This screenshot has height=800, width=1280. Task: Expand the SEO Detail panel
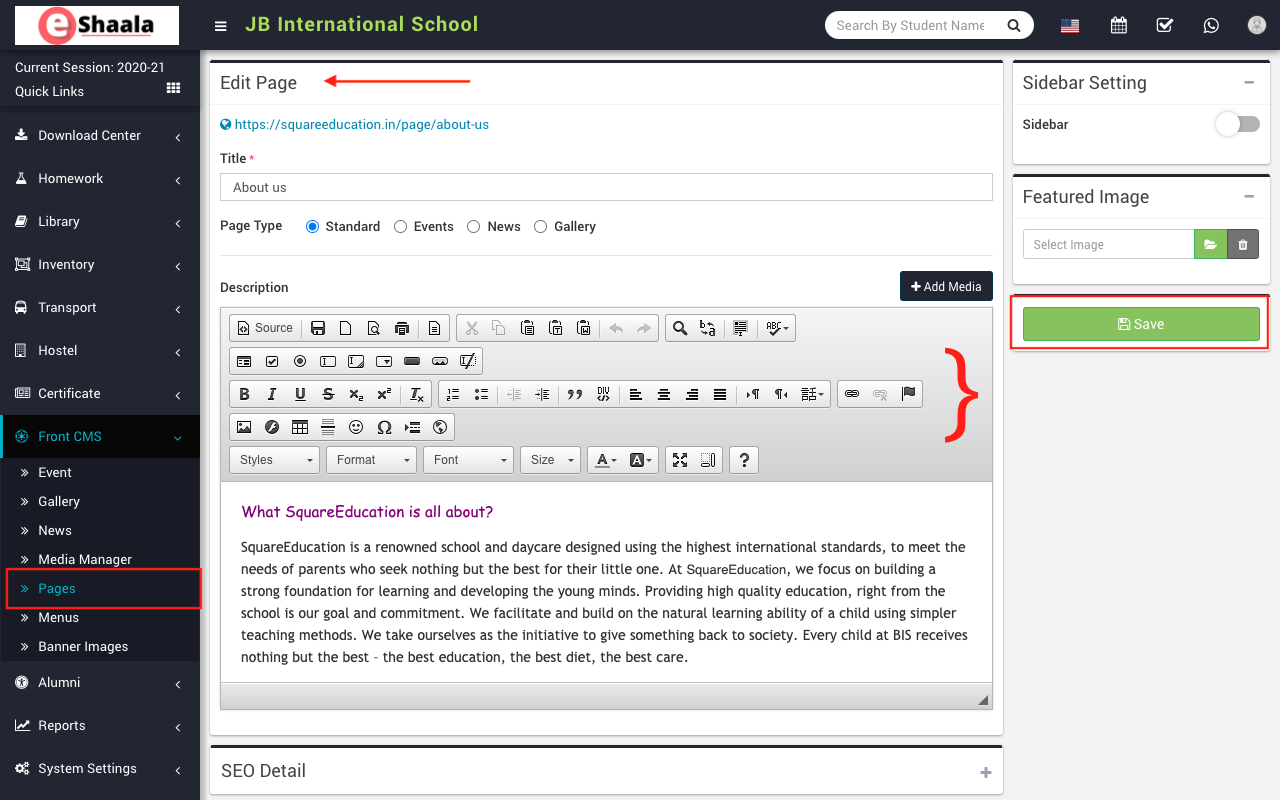point(985,772)
